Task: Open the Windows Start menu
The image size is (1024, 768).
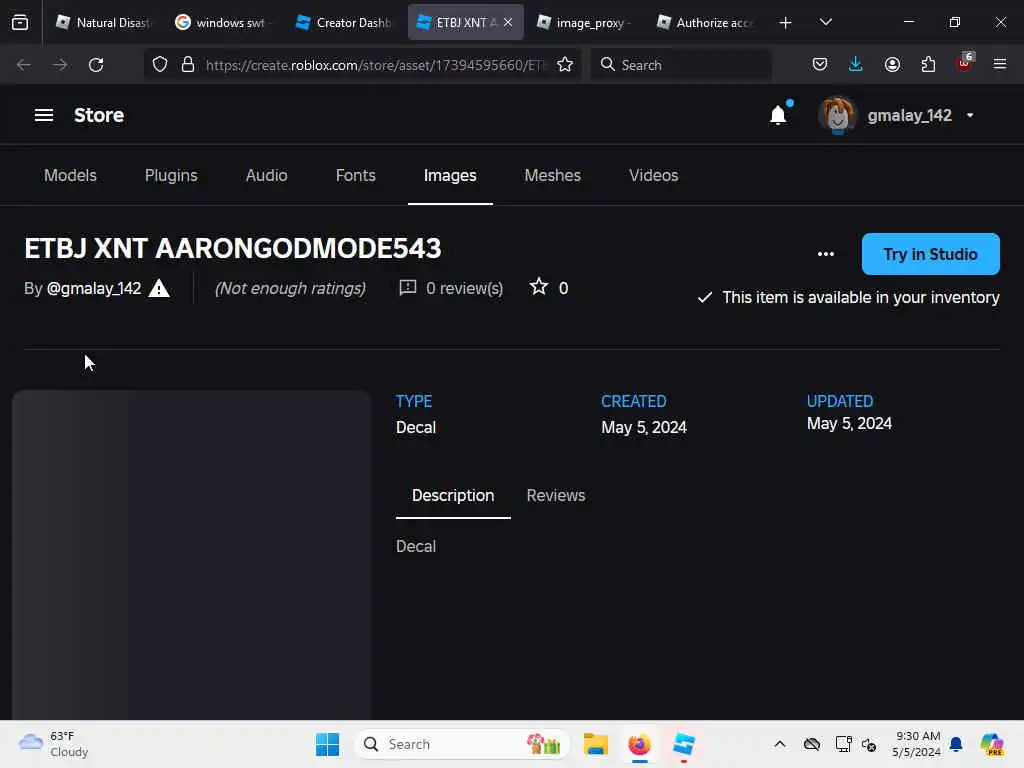Action: 327,744
